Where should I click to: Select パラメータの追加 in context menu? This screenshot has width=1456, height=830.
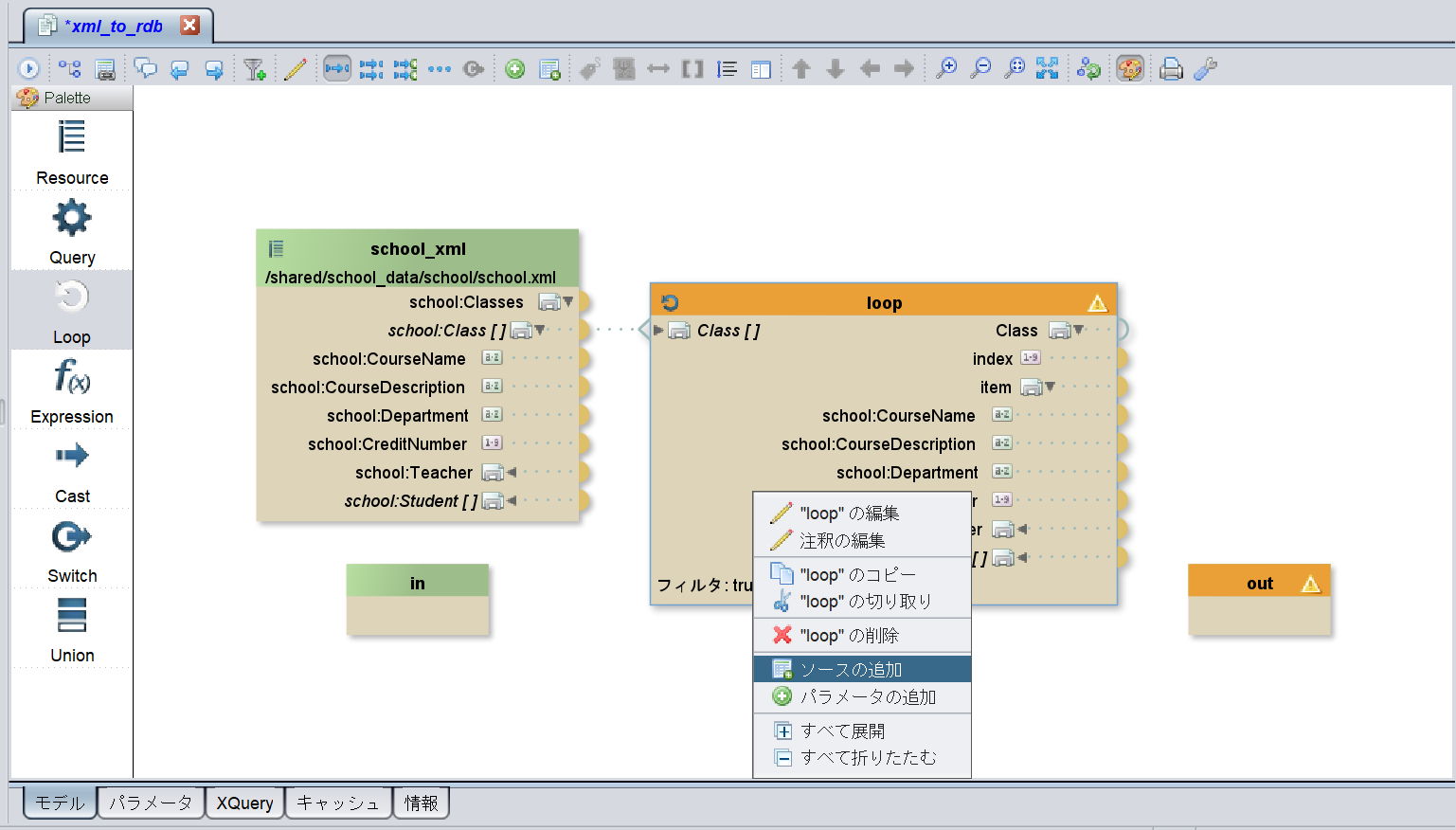[x=862, y=696]
